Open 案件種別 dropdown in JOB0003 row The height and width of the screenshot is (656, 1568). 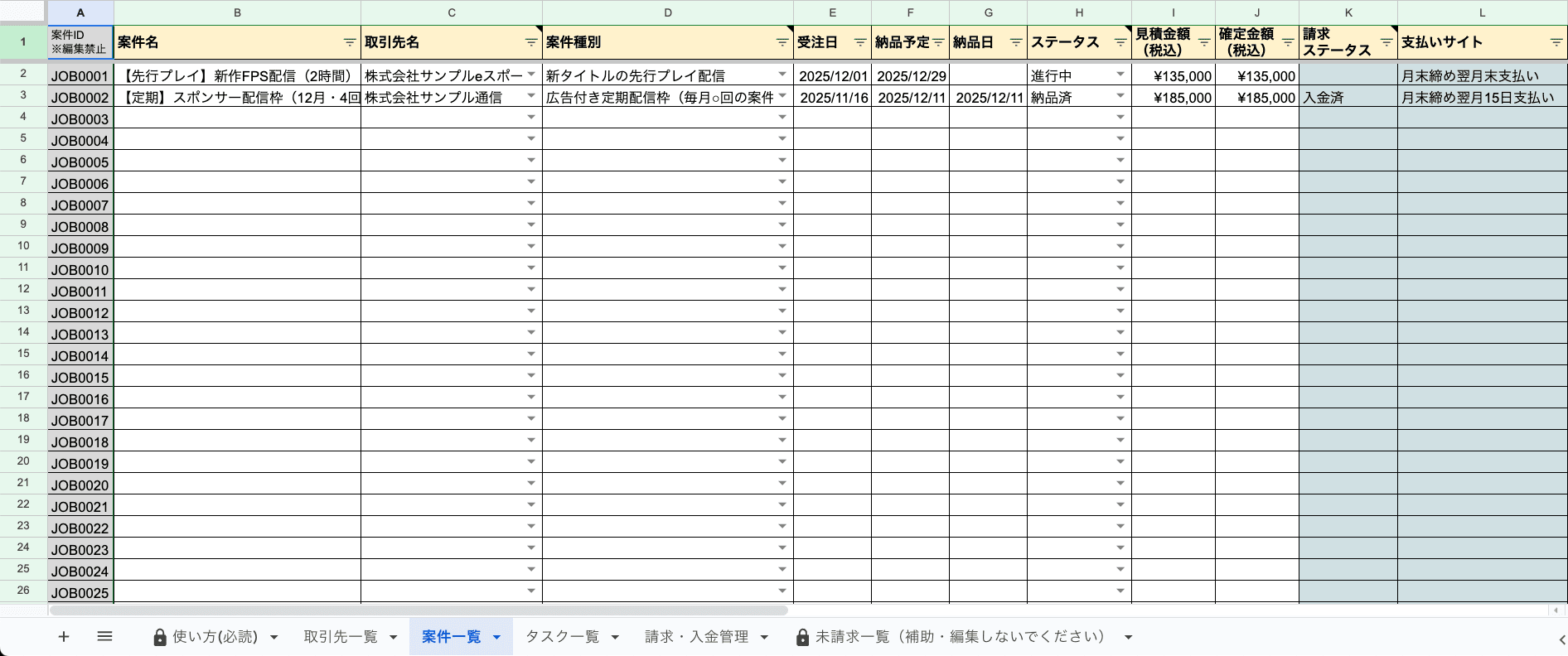tap(782, 118)
